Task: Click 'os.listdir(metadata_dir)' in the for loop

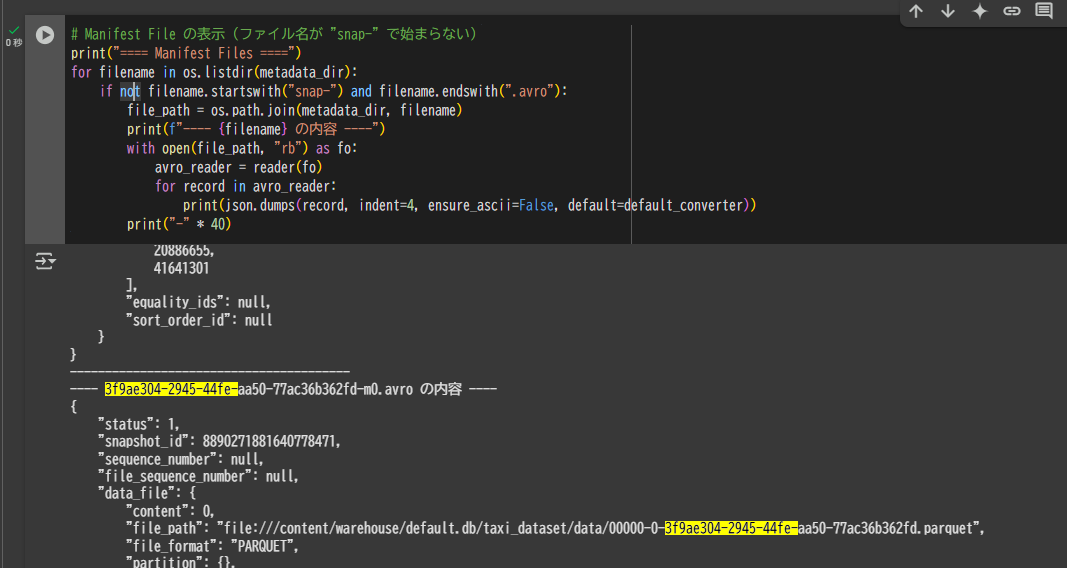Action: pos(266,72)
